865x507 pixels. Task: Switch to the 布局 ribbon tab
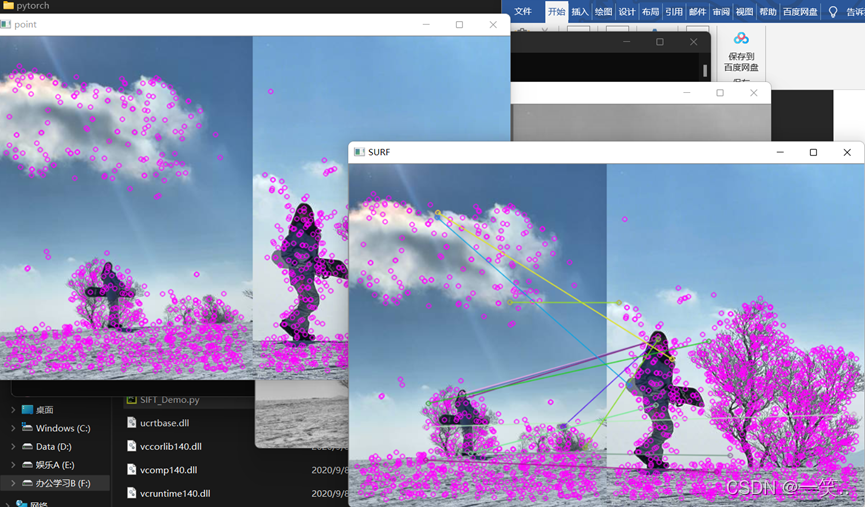click(650, 12)
